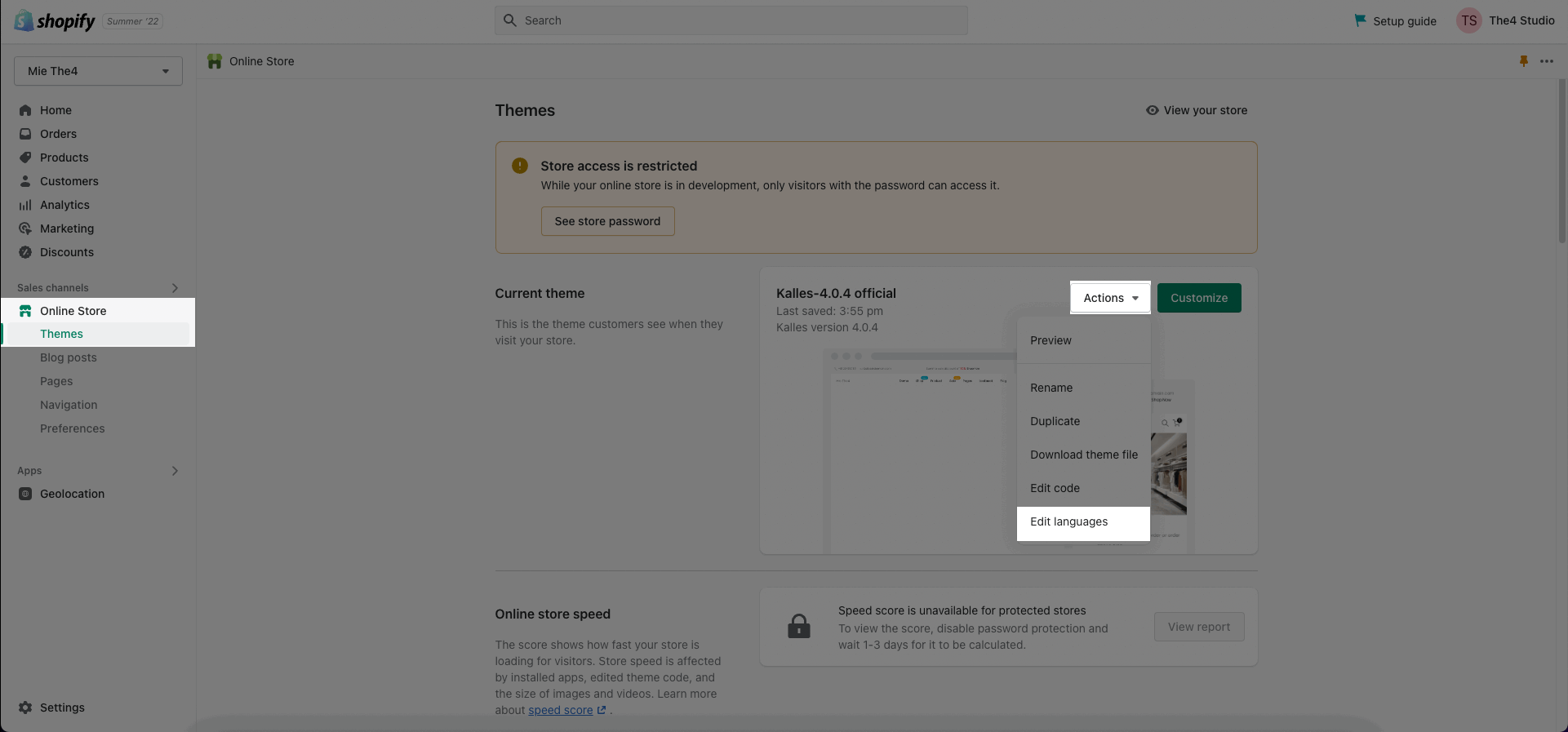This screenshot has height=732, width=1568.
Task: Open the three-dot more options menu
Action: click(x=1547, y=61)
